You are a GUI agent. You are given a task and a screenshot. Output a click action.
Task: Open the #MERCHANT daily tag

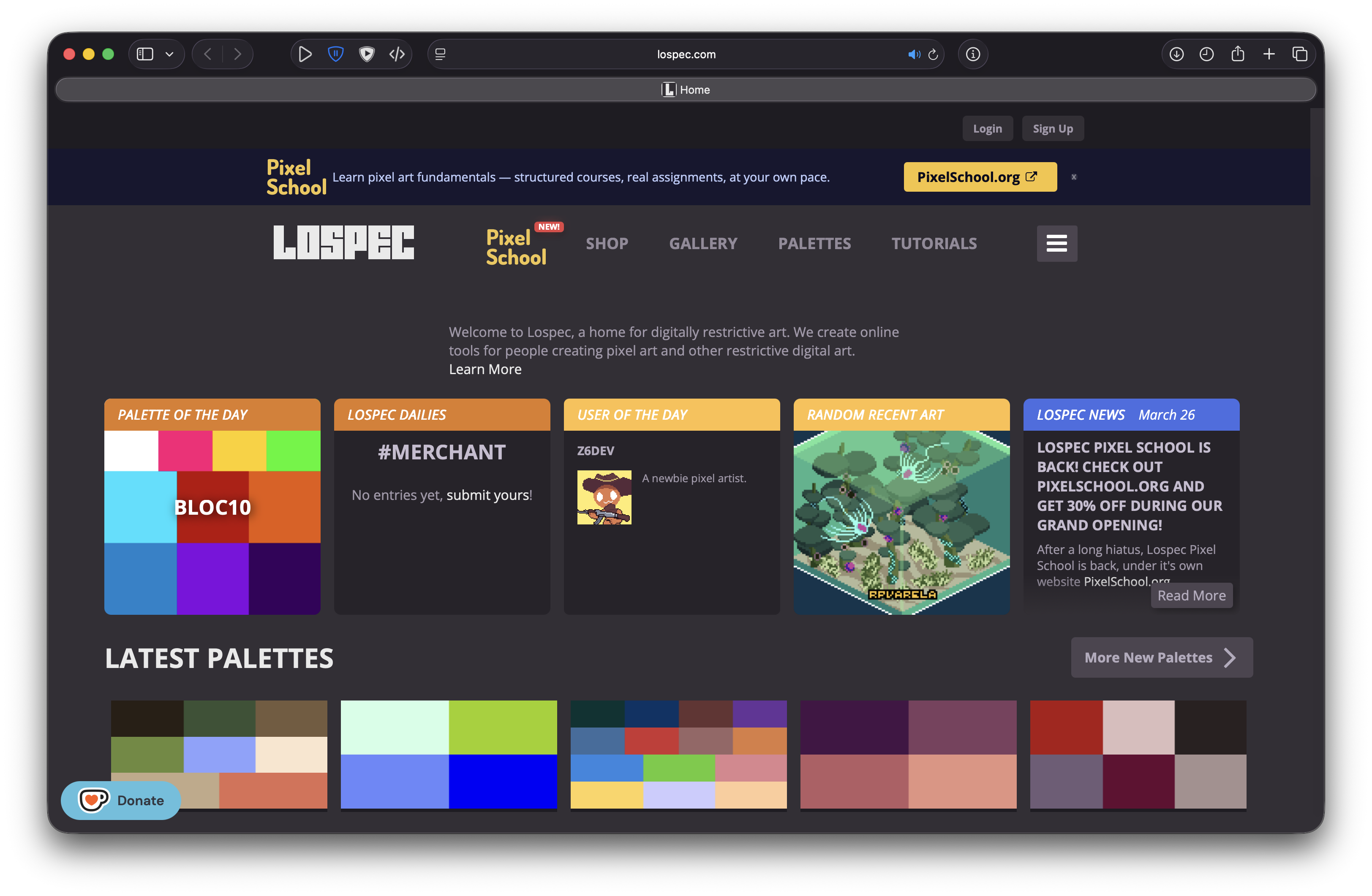[x=441, y=452]
